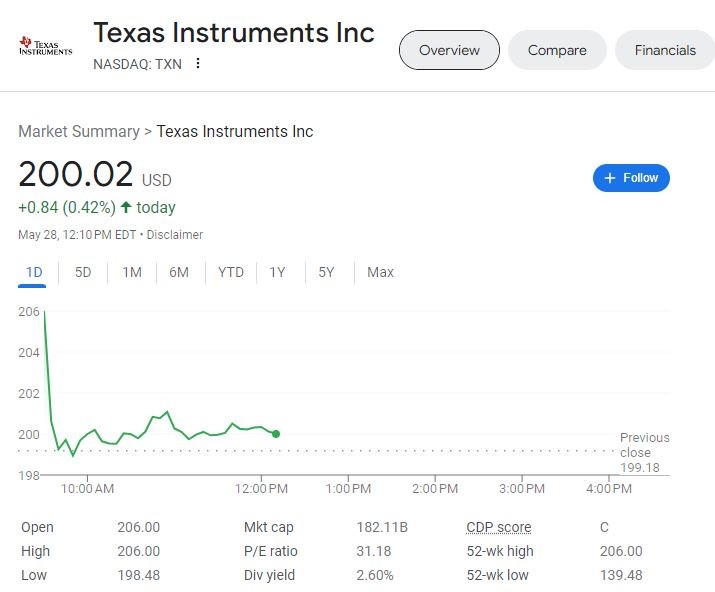
Task: Click the Previous close label on chart
Action: [x=644, y=445]
